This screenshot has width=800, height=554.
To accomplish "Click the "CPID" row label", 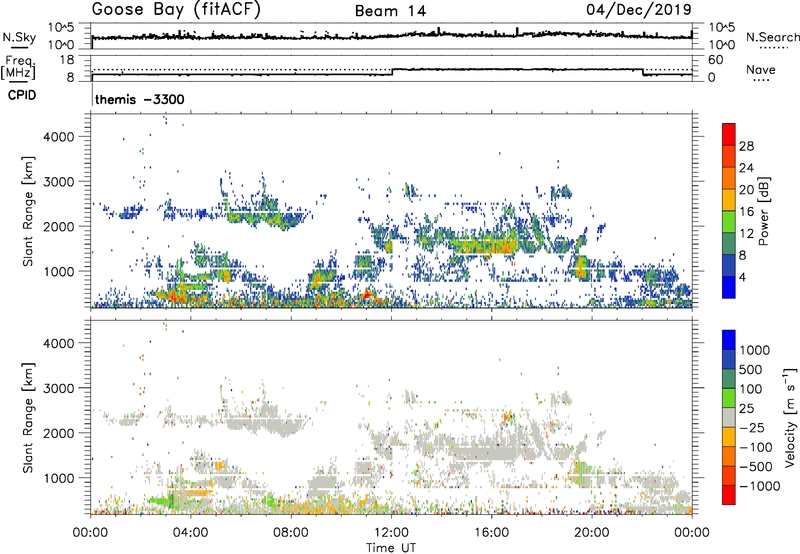I will pos(22,95).
